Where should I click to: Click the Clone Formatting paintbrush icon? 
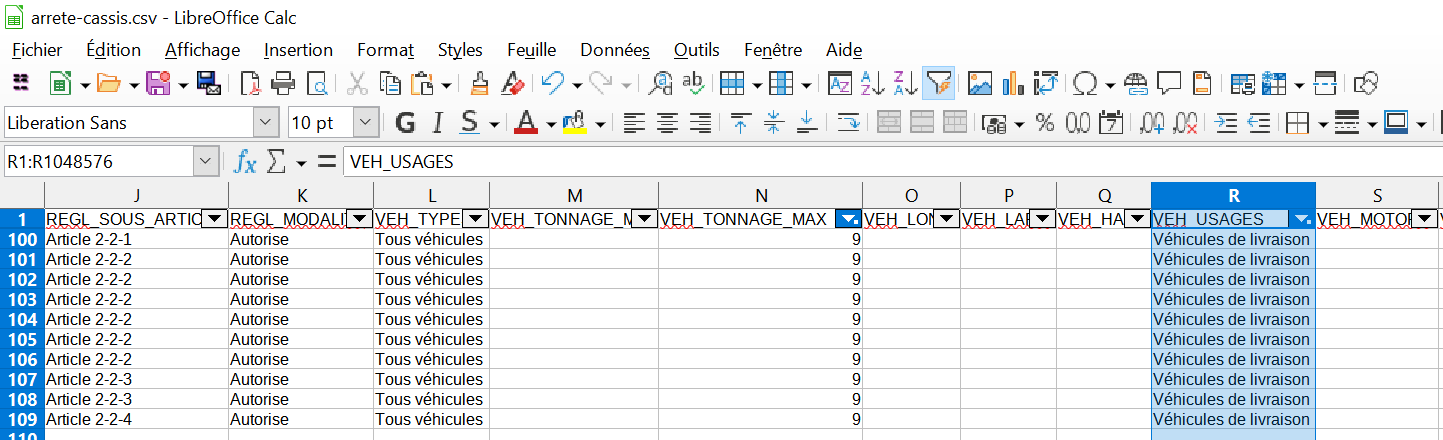coord(481,83)
